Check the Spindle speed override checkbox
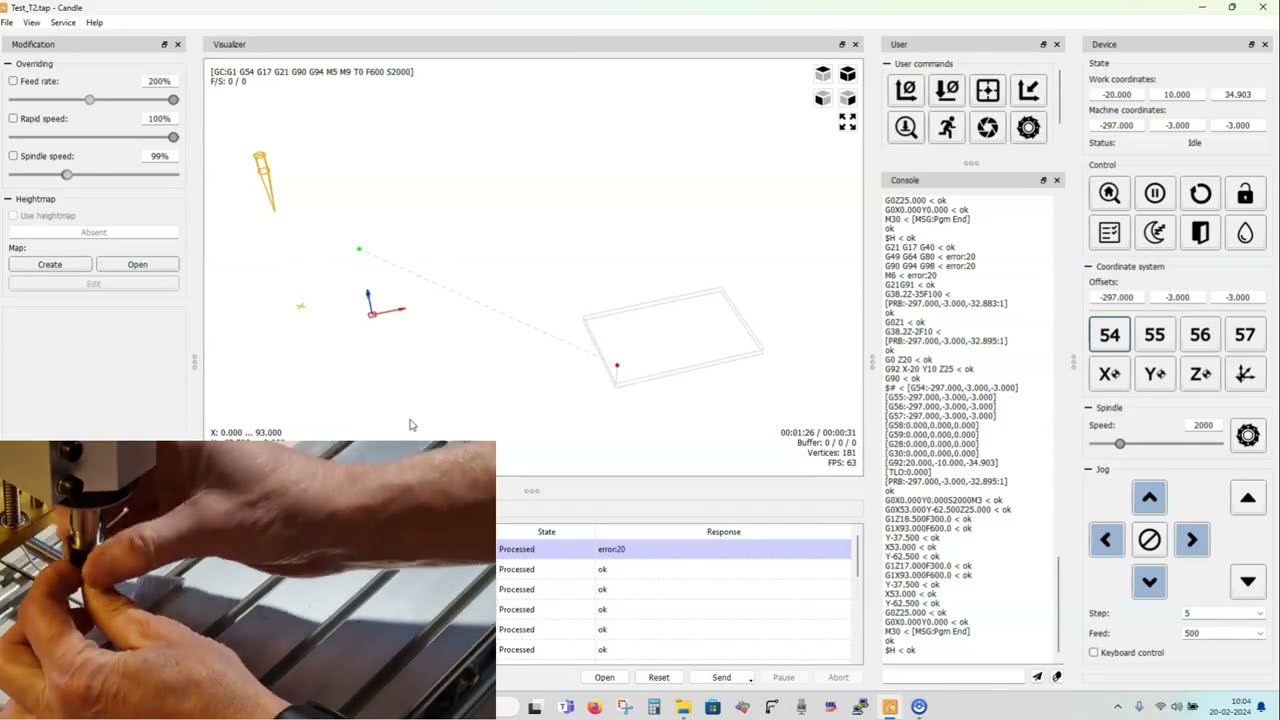The height and width of the screenshot is (720, 1280). point(14,156)
